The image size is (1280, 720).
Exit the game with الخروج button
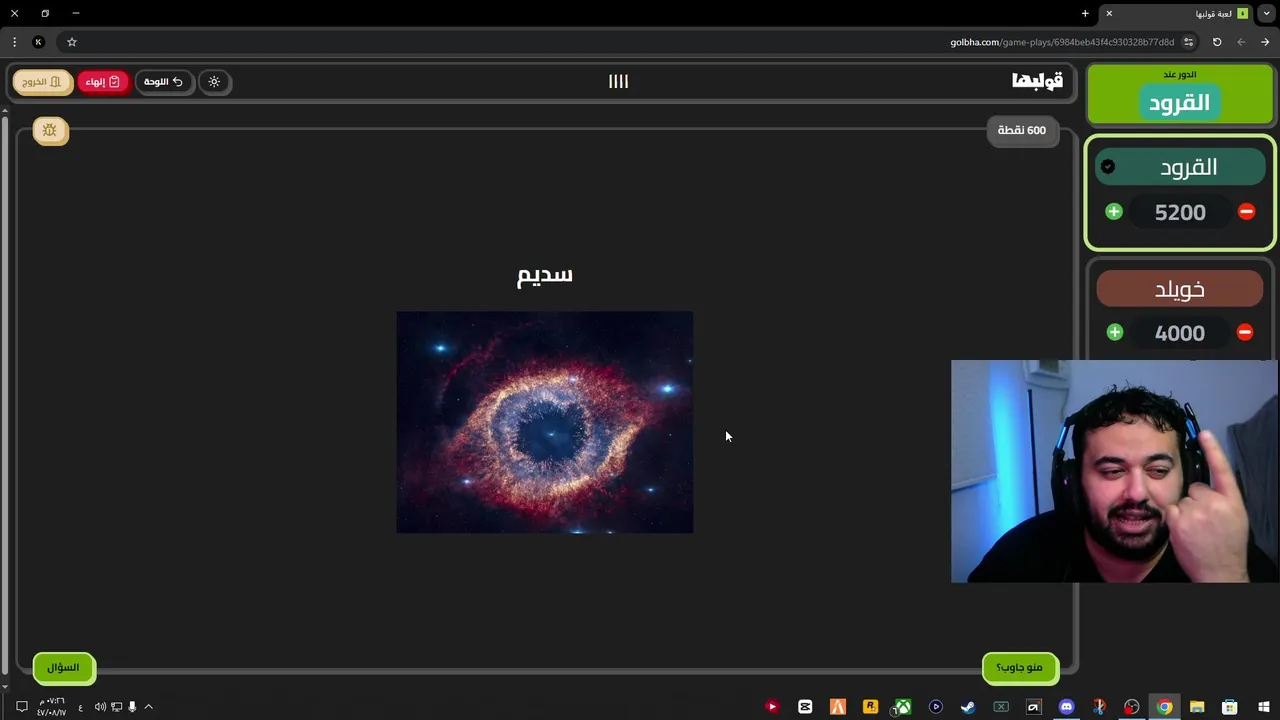[43, 82]
